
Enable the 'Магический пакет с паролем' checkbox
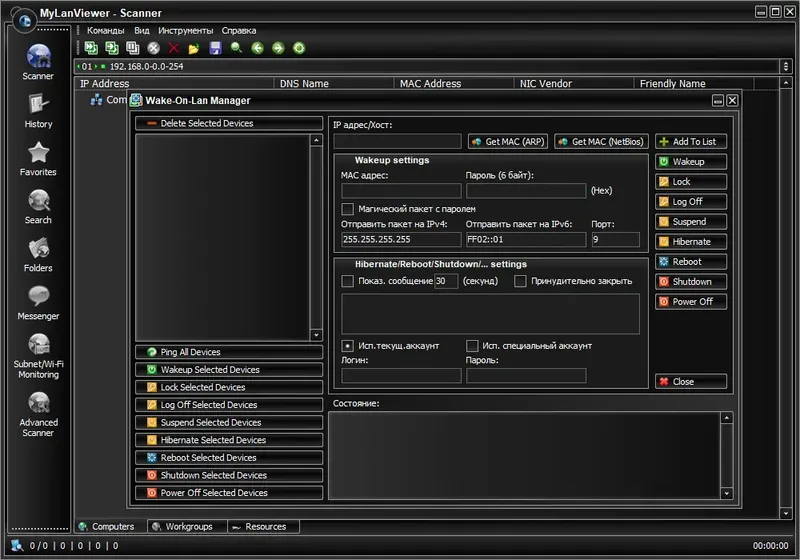(x=347, y=209)
